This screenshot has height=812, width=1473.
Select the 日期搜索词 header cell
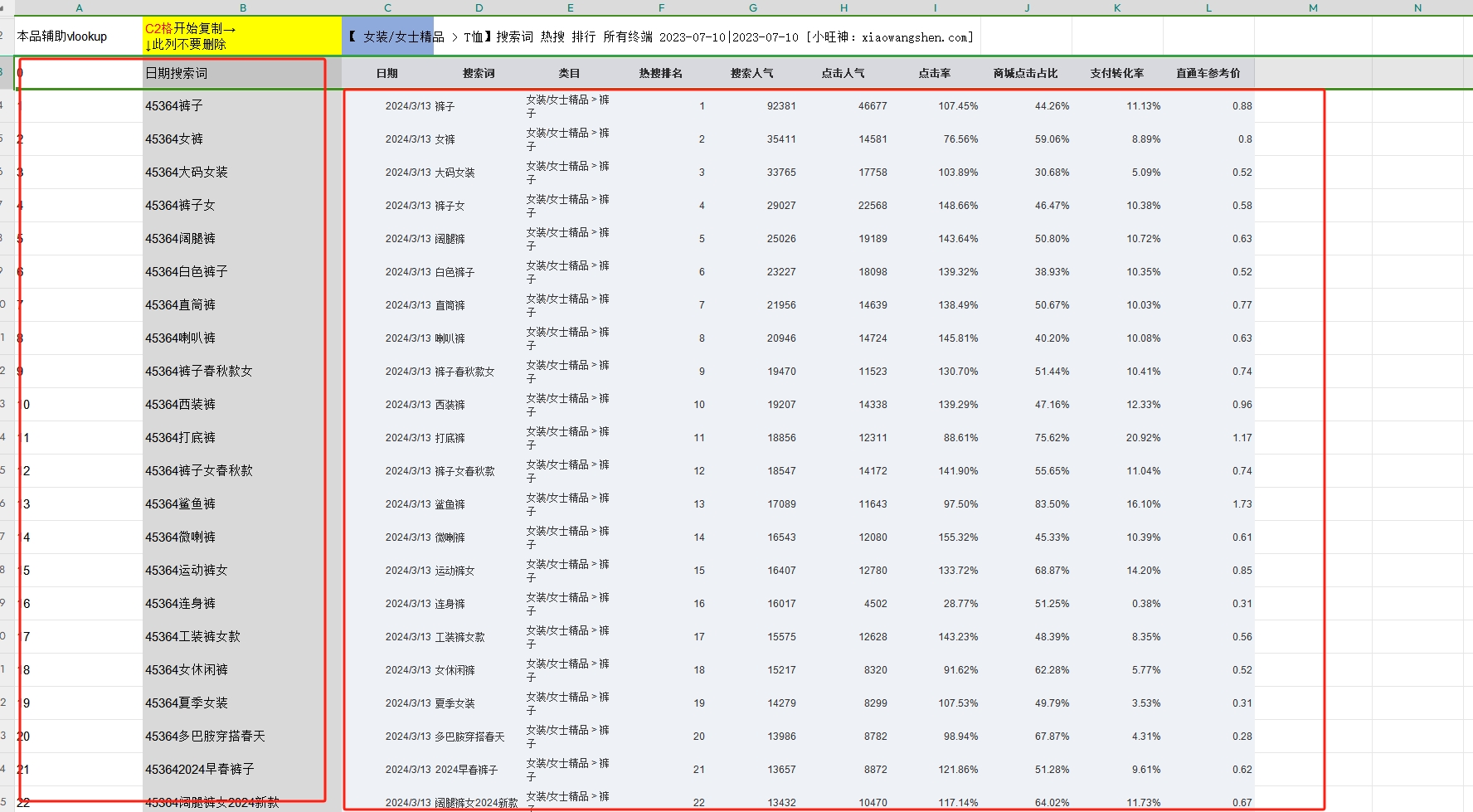[242, 73]
